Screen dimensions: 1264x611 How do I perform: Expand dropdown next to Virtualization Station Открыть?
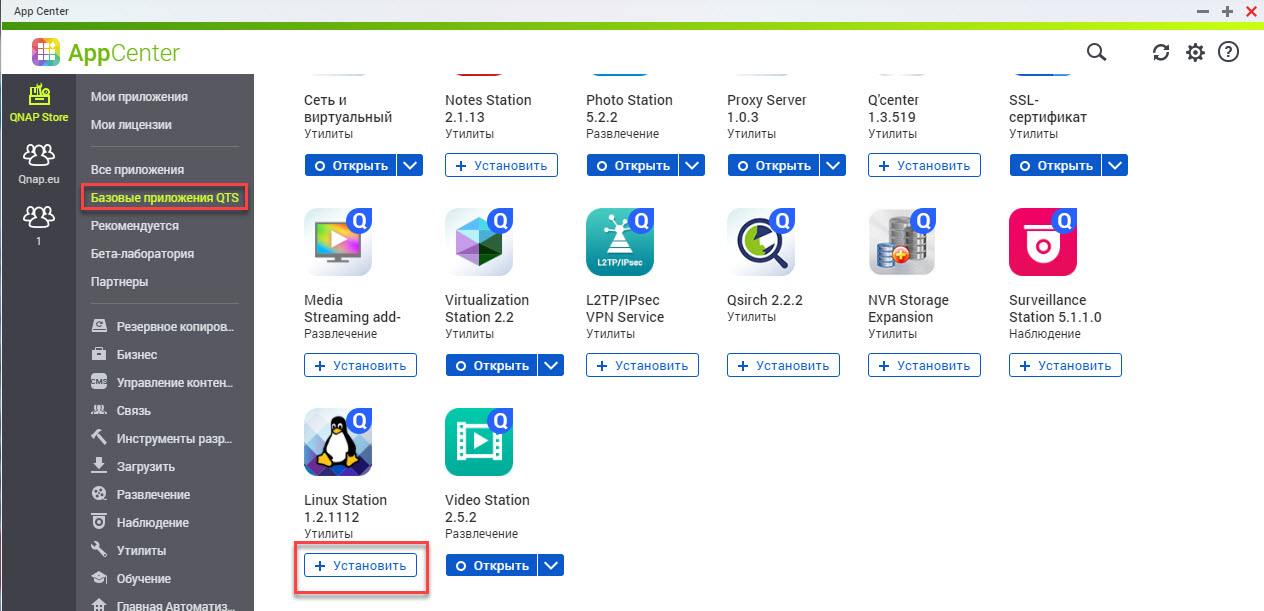(x=551, y=365)
